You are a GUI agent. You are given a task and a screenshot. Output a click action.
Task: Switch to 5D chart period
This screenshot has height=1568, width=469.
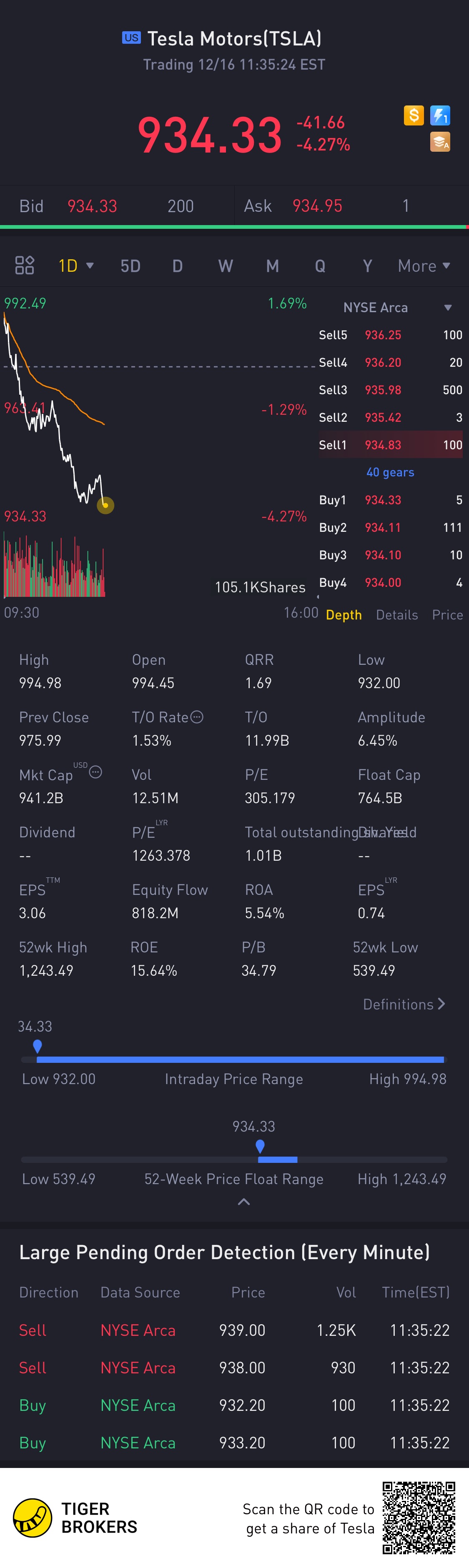coord(130,266)
